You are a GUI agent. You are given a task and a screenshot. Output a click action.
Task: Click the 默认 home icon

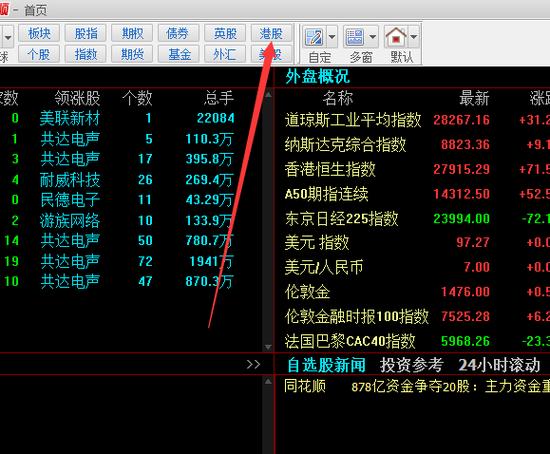tap(396, 36)
